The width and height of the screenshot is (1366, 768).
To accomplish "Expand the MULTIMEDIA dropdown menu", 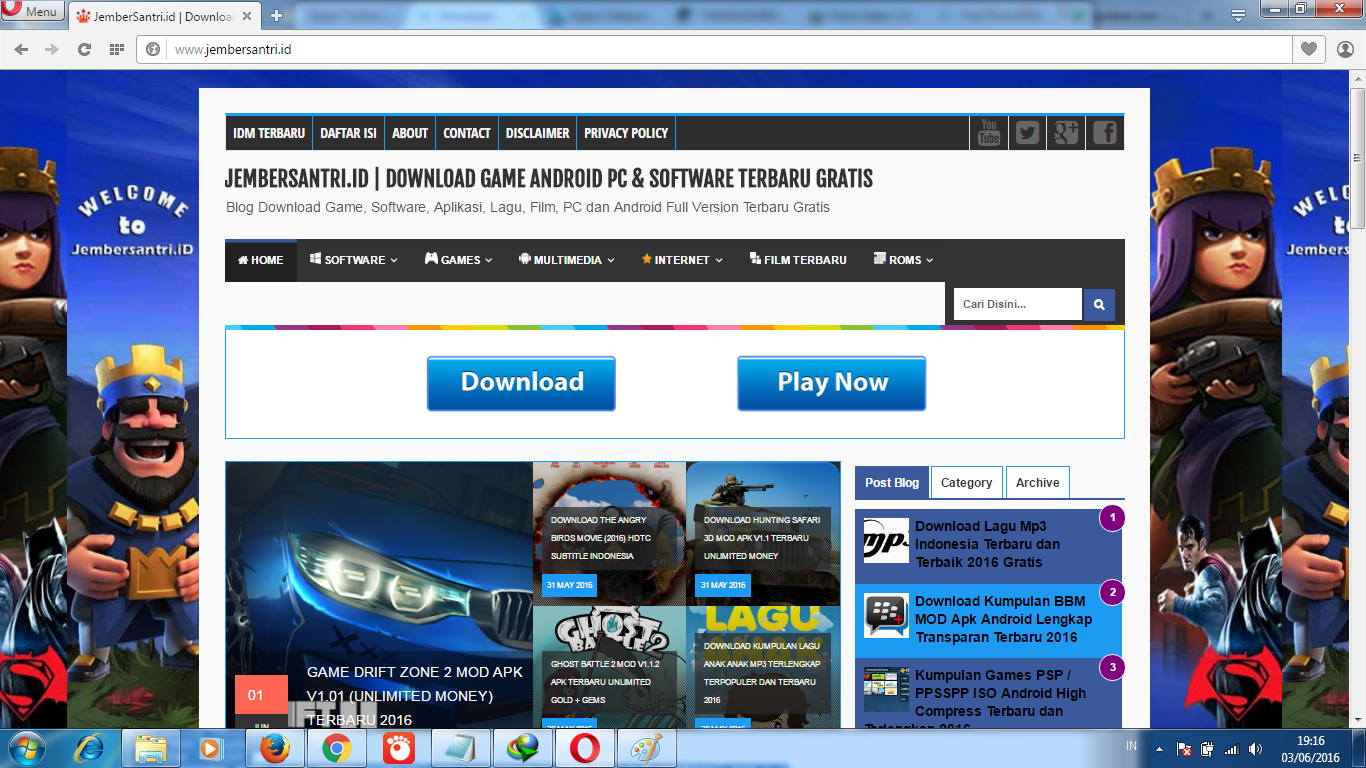I will click(565, 260).
